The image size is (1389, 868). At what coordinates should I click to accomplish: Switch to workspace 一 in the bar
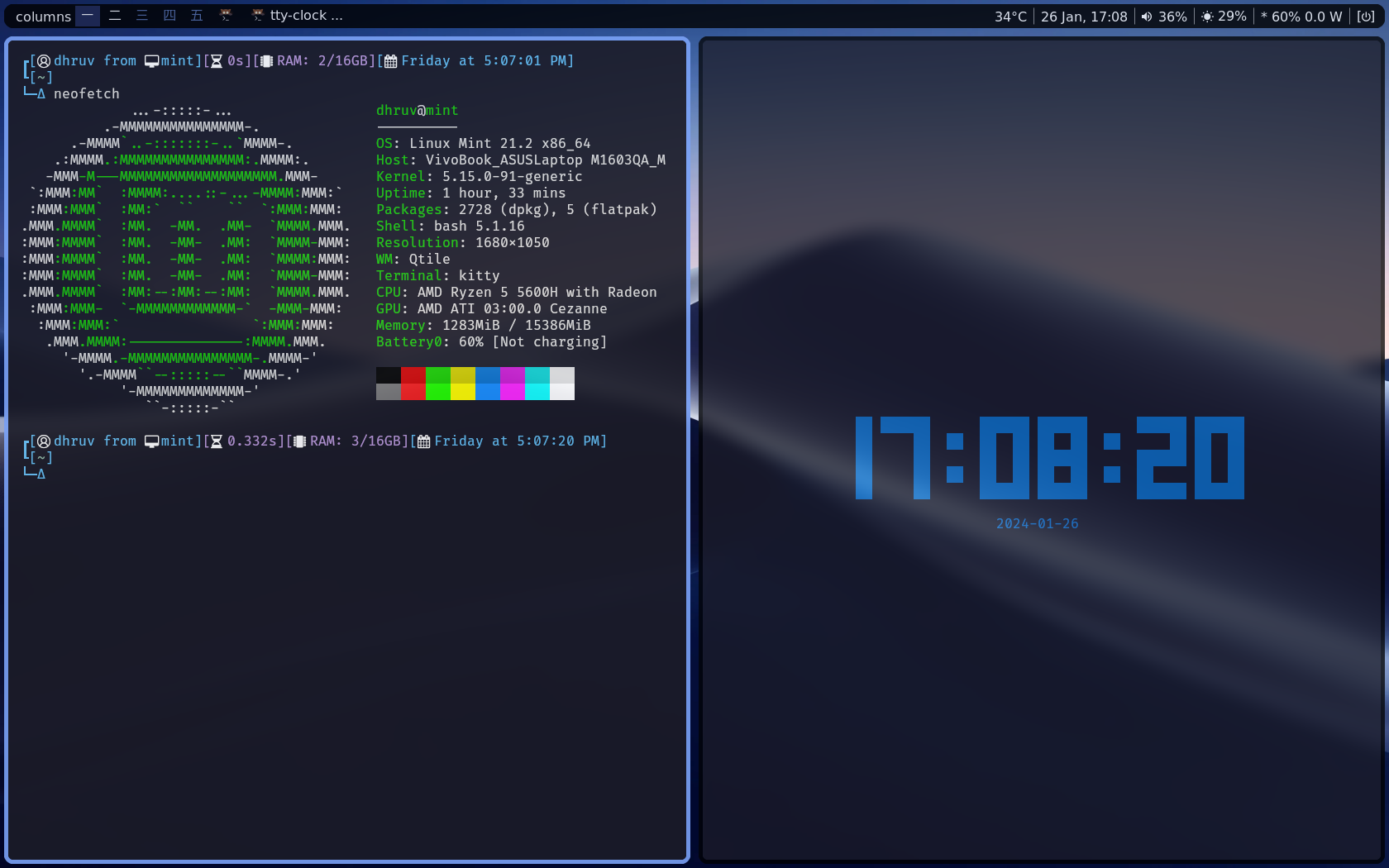(x=87, y=16)
